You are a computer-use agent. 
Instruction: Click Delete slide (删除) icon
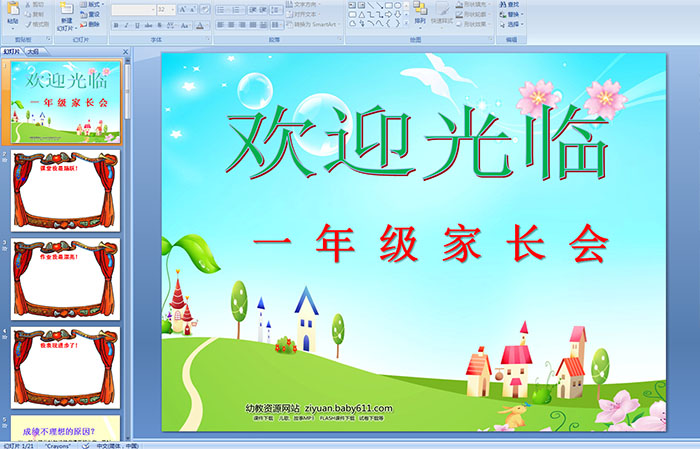tap(83, 24)
